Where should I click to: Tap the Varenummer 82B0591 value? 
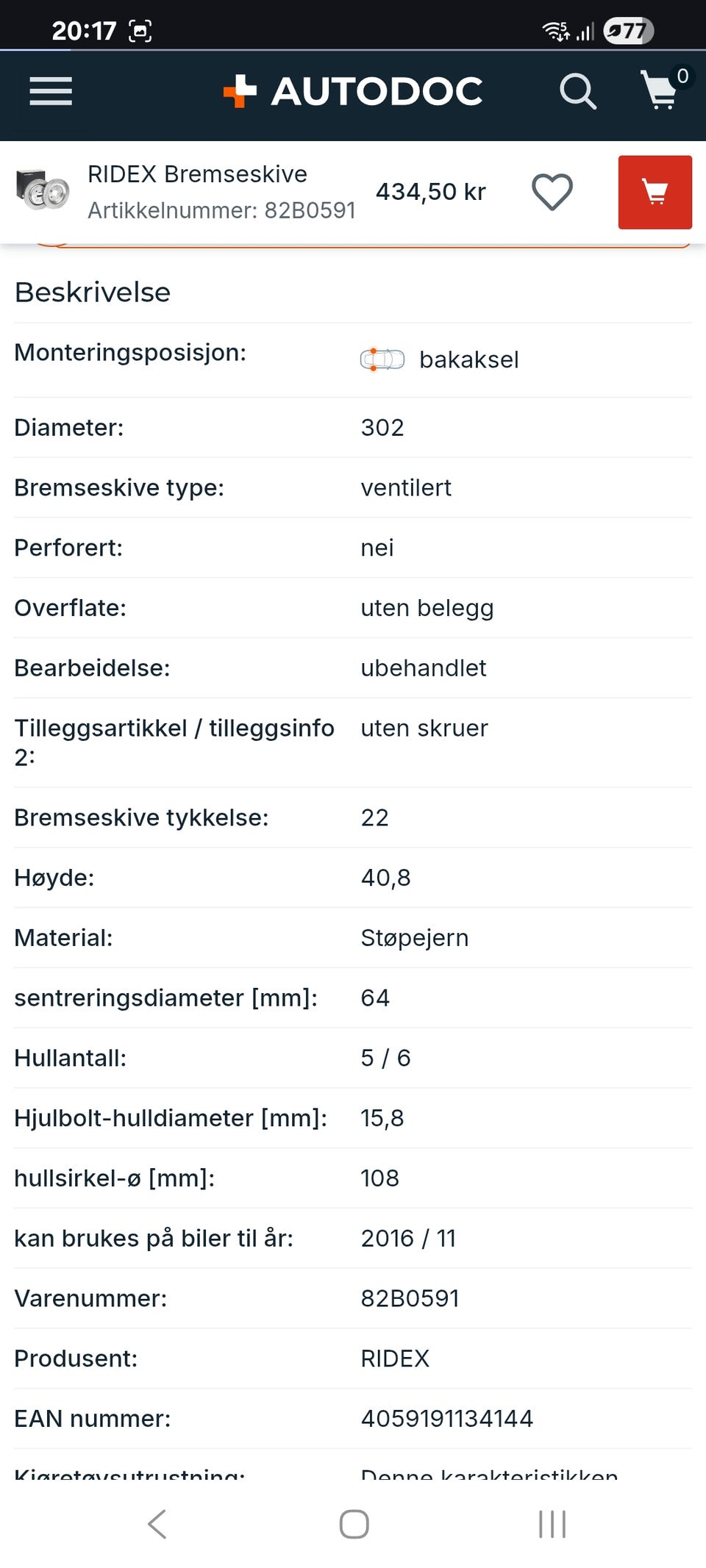(410, 1298)
